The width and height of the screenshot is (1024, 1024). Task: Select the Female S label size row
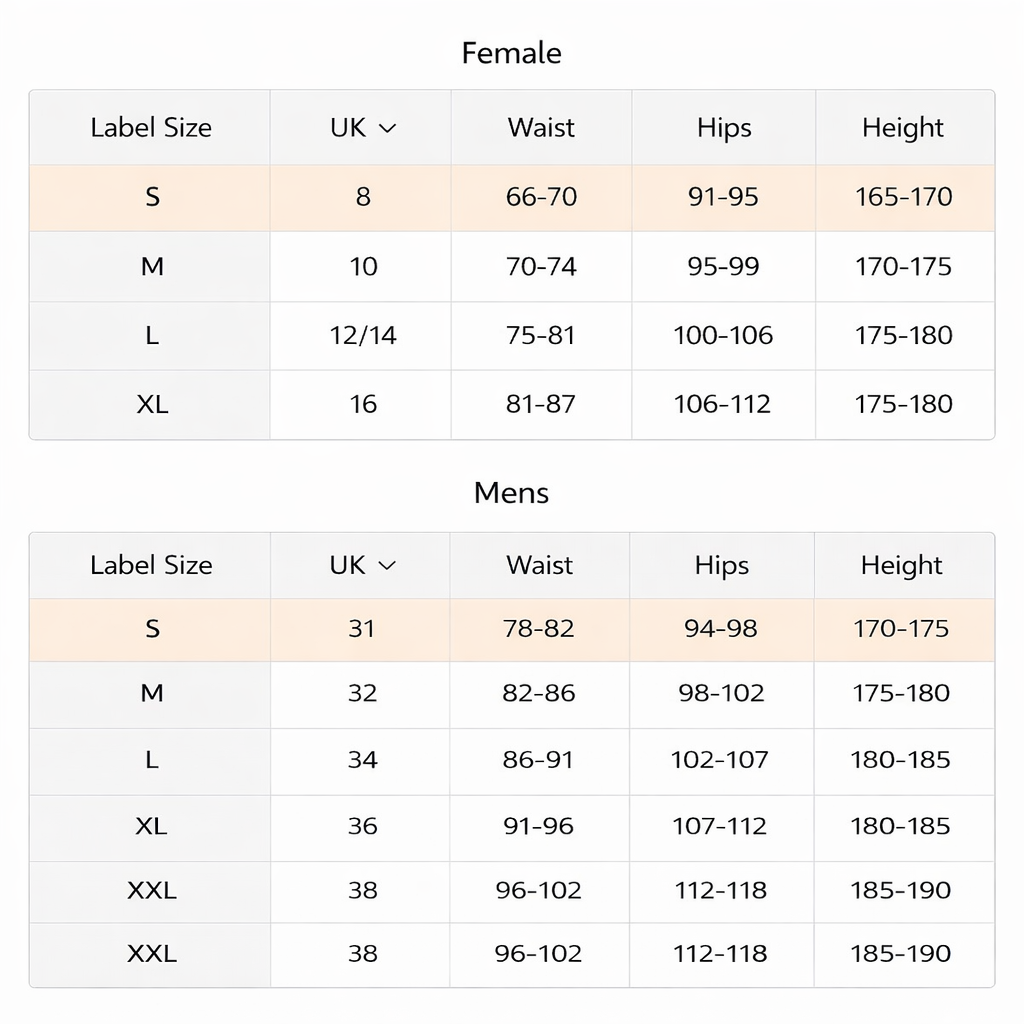tap(512, 197)
